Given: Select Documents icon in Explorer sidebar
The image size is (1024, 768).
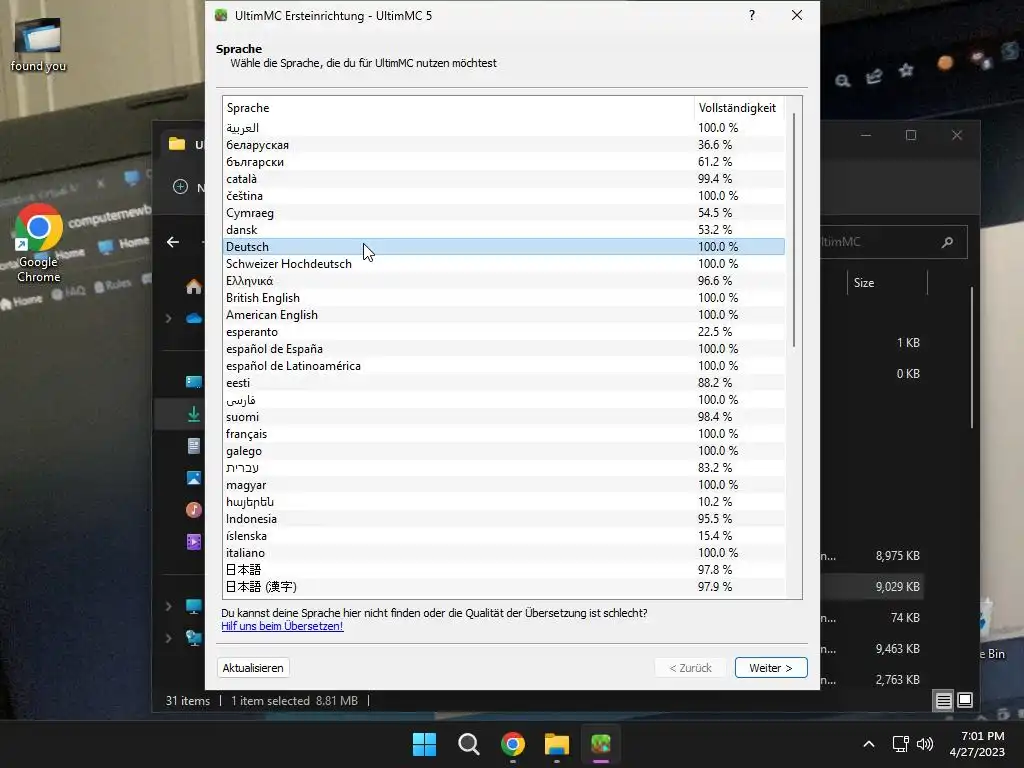Looking at the screenshot, I should (x=193, y=446).
